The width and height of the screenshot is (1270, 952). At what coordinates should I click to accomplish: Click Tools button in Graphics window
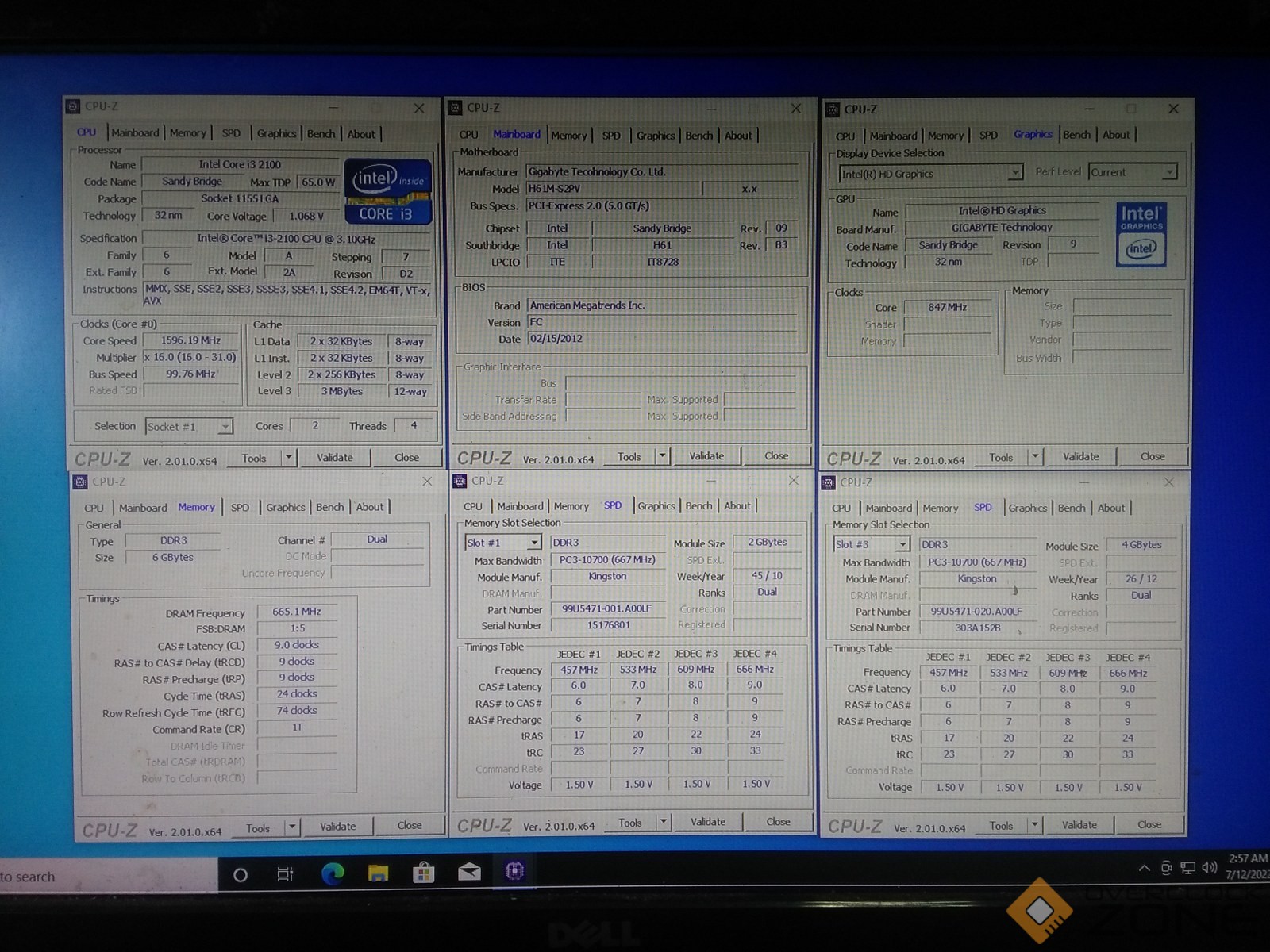pyautogui.click(x=1001, y=458)
